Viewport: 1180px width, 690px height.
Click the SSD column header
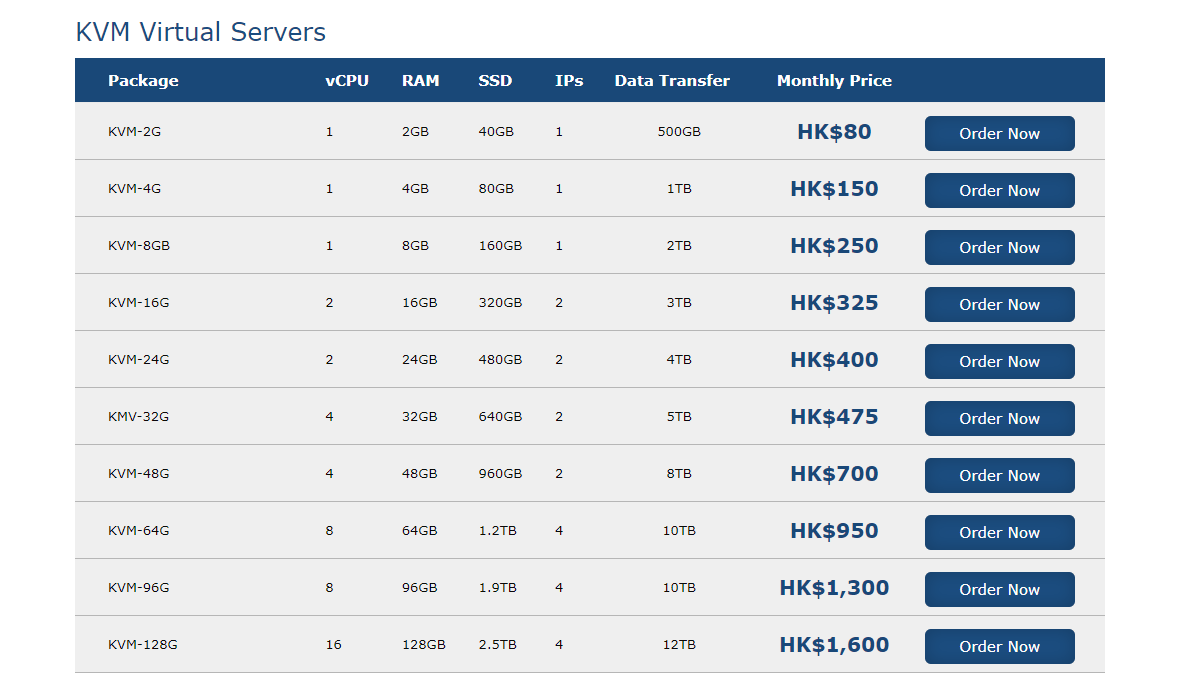coord(495,81)
